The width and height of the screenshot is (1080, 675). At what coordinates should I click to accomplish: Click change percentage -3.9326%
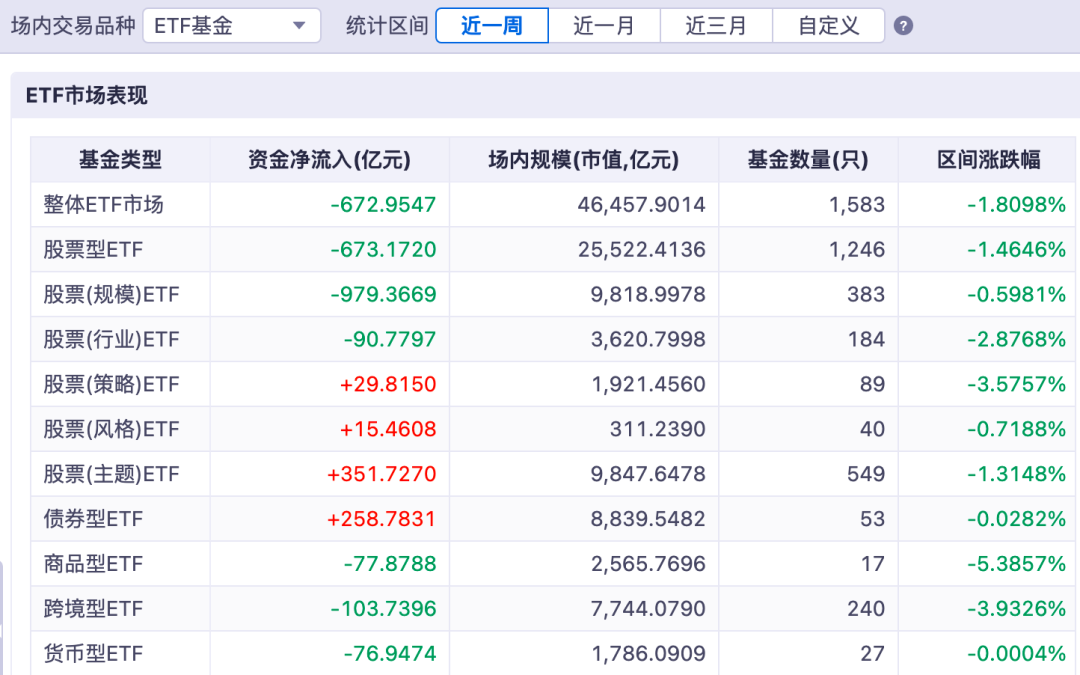[1017, 609]
